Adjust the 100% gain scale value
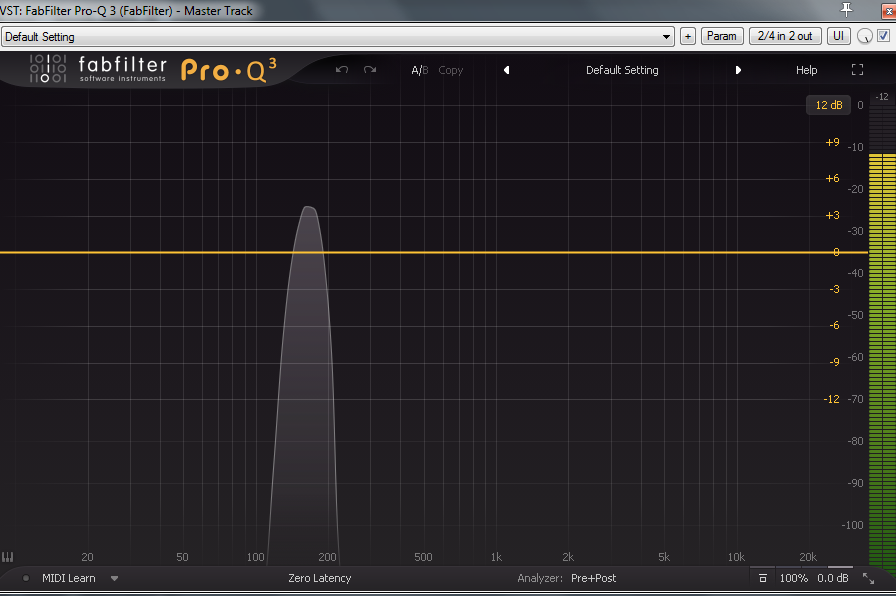896x596 pixels. click(x=794, y=578)
